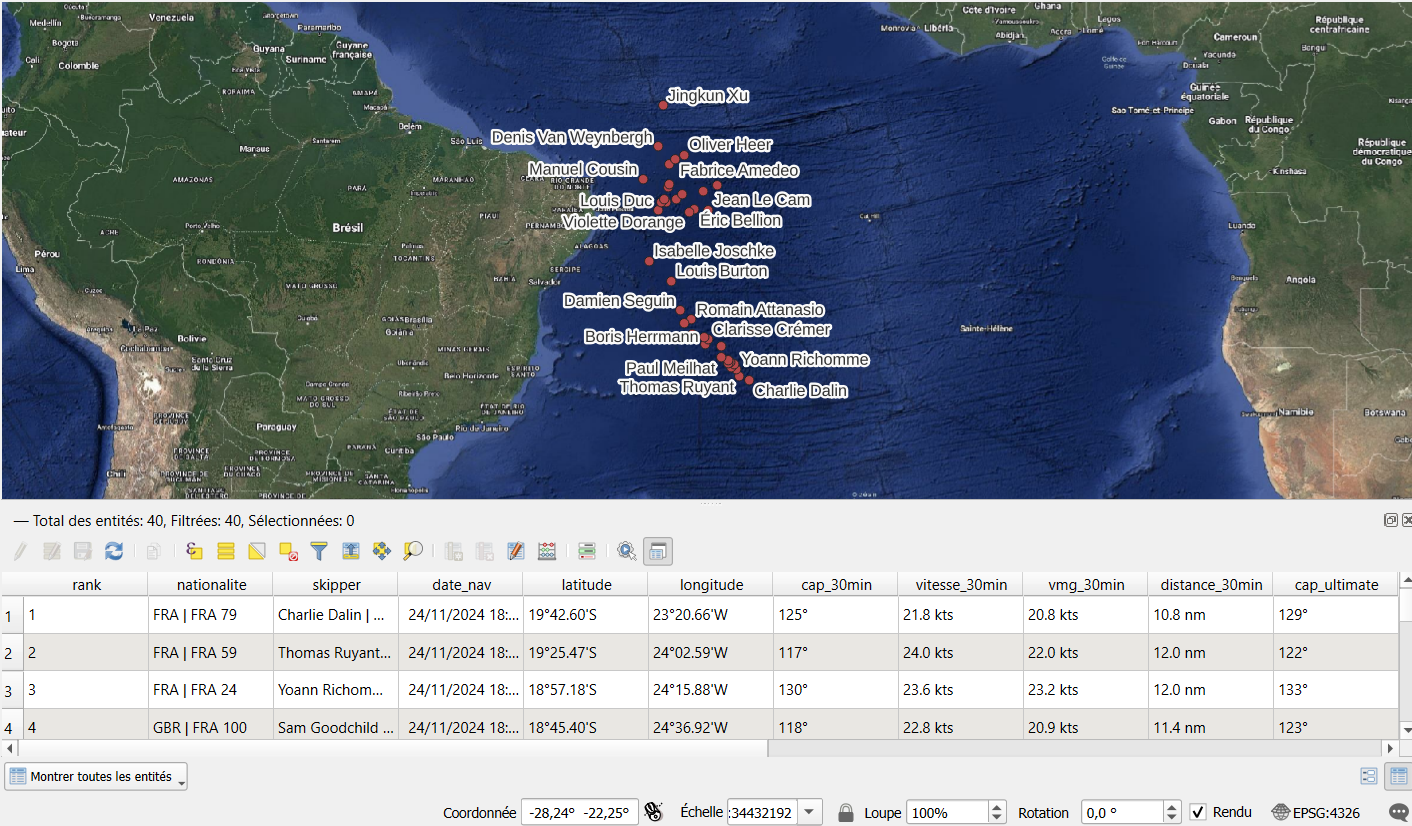Deselect all features icon
The image size is (1412, 826).
pos(288,551)
